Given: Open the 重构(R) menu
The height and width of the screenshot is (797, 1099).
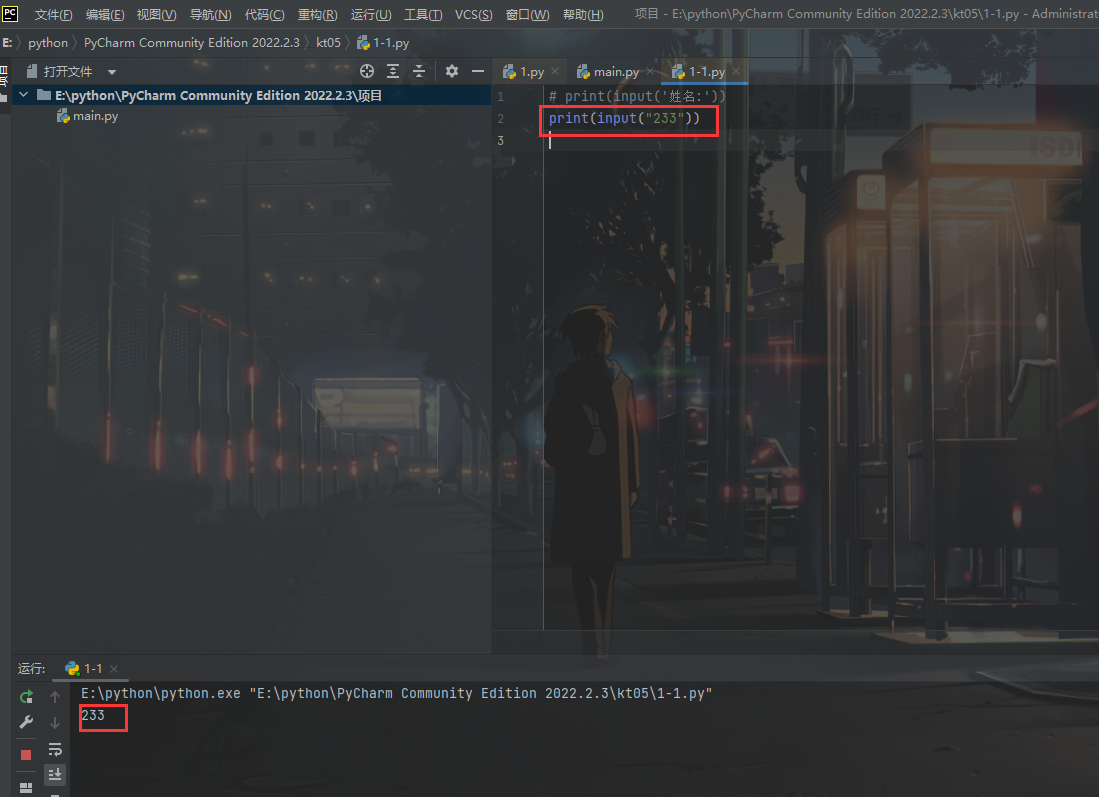Looking at the screenshot, I should 318,15.
